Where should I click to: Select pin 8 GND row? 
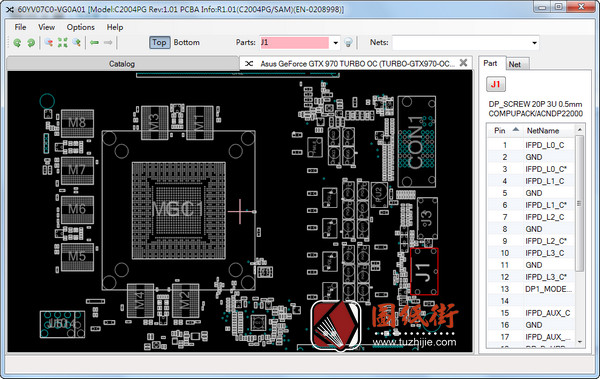click(x=531, y=229)
